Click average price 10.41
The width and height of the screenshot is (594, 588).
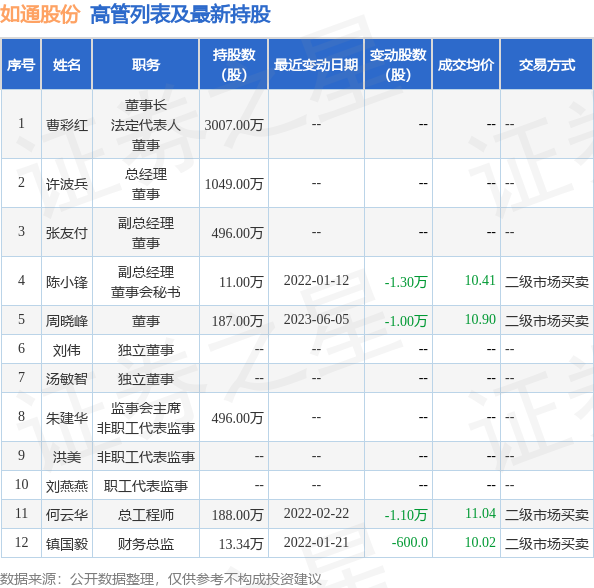(x=480, y=280)
